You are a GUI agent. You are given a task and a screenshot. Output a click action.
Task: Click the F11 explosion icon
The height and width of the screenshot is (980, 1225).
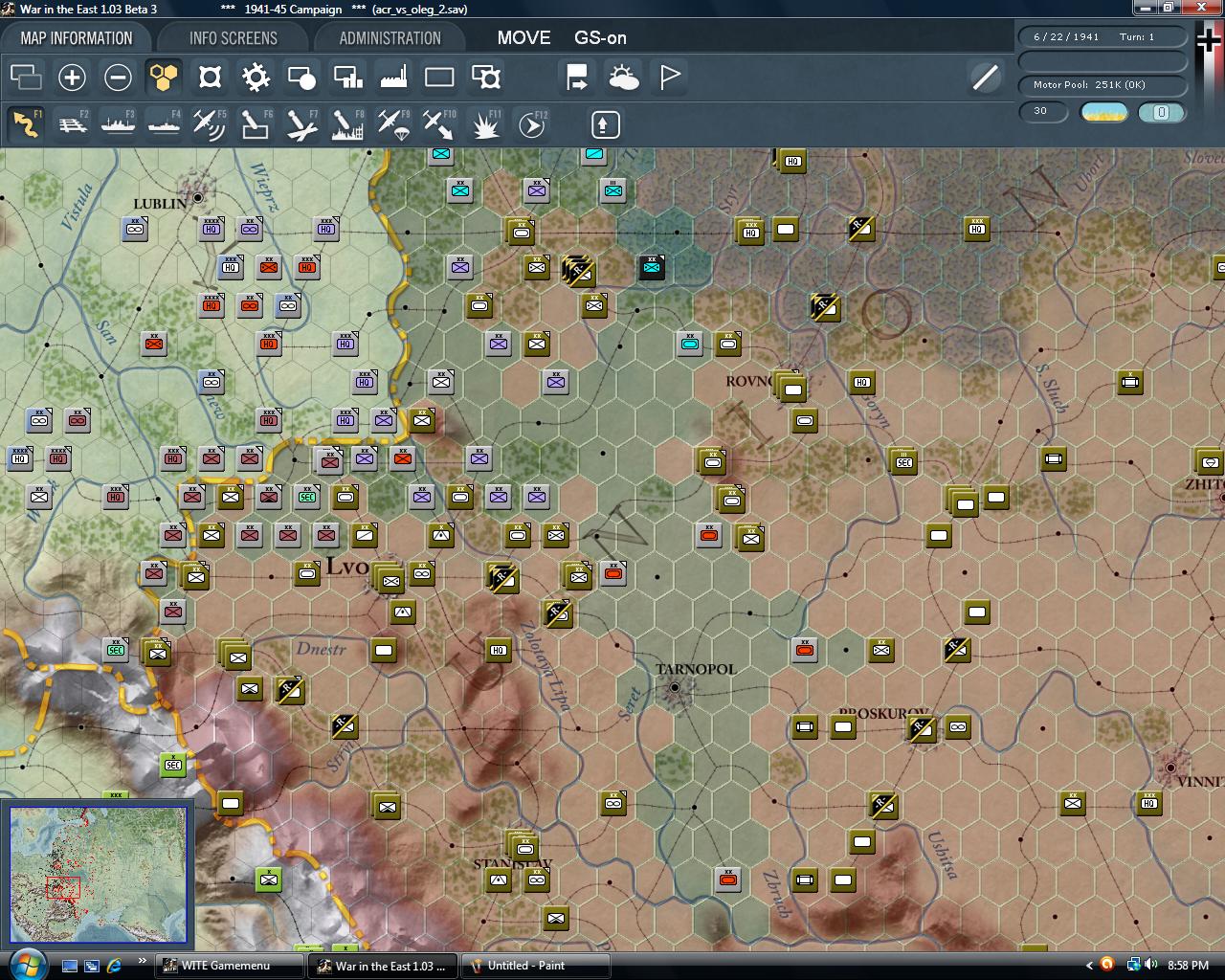(x=486, y=124)
